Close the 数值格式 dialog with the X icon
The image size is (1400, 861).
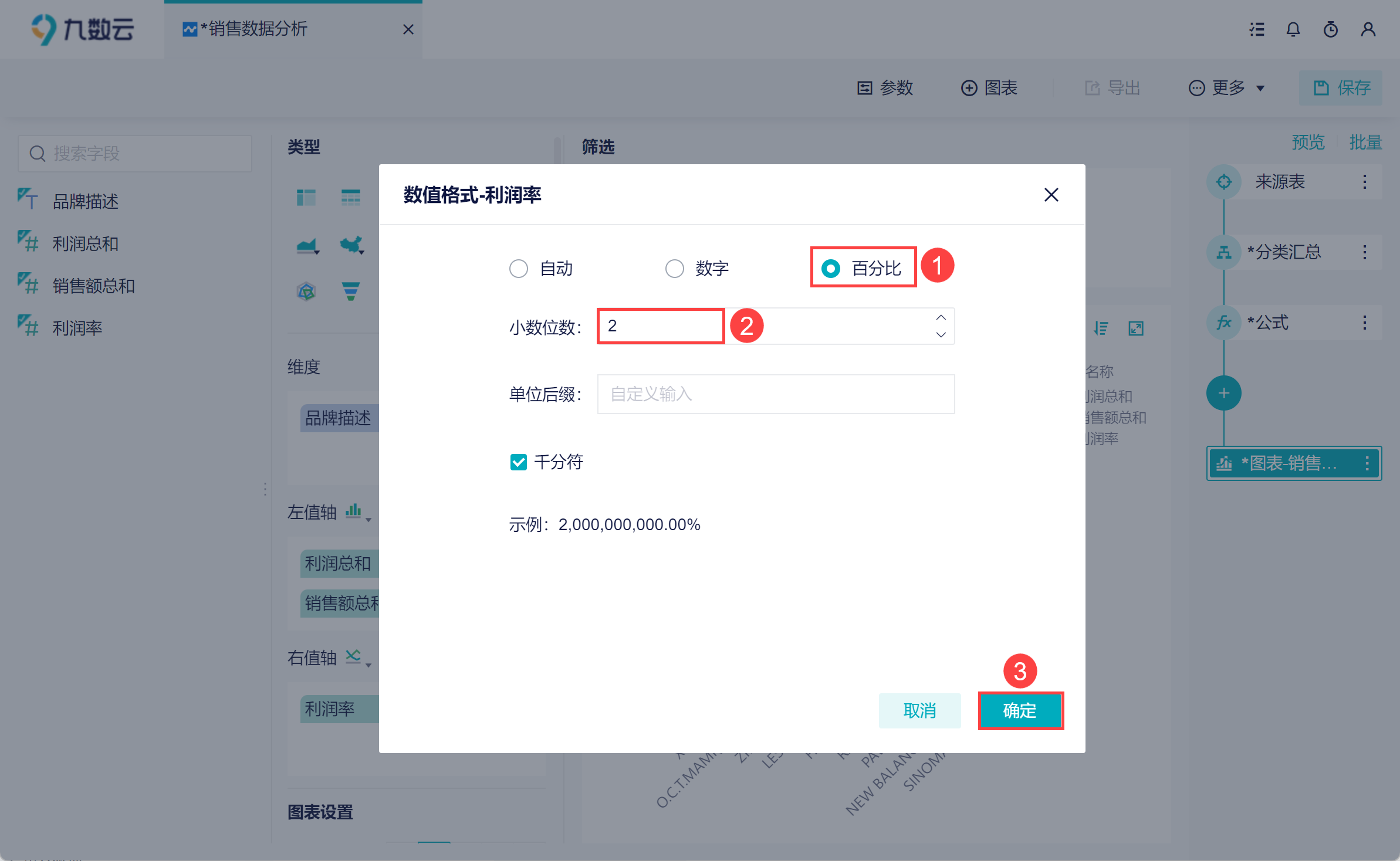point(1051,195)
